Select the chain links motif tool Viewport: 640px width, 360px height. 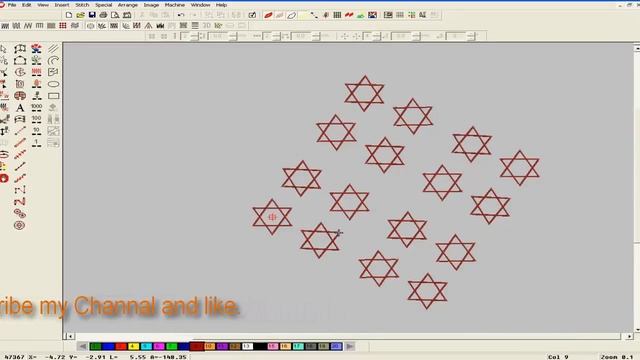[x=20, y=213]
